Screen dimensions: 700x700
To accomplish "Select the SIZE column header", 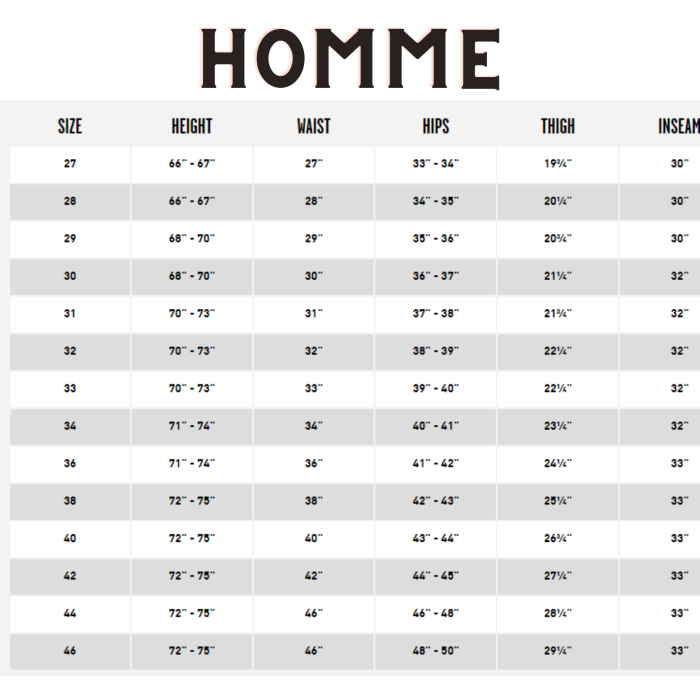I will 70,126.
